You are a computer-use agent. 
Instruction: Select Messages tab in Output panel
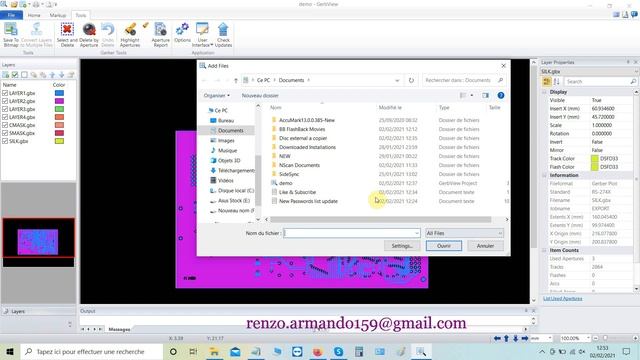119,329
